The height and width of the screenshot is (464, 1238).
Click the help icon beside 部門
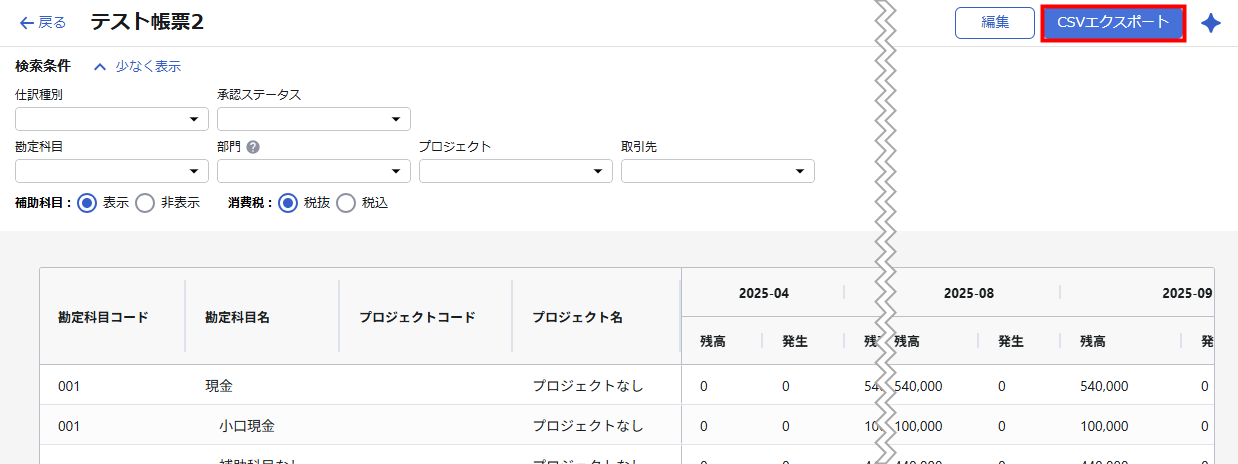(253, 147)
